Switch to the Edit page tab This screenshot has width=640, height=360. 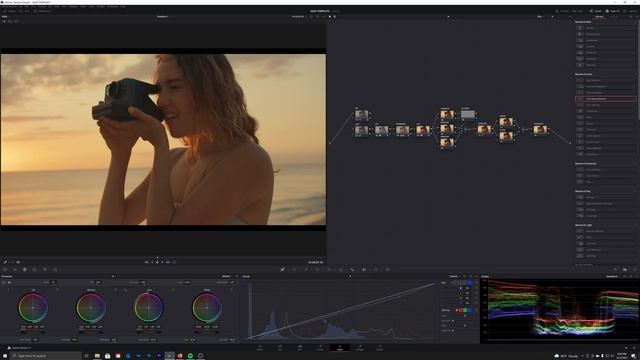(300, 348)
